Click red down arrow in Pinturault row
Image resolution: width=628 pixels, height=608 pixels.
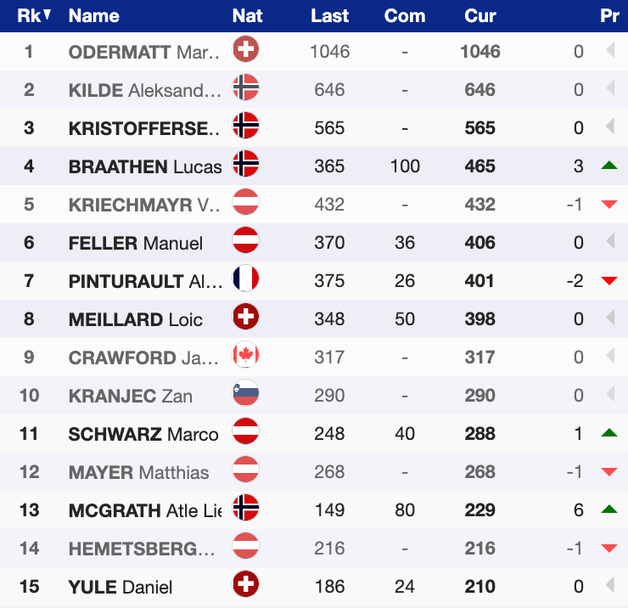tap(608, 281)
